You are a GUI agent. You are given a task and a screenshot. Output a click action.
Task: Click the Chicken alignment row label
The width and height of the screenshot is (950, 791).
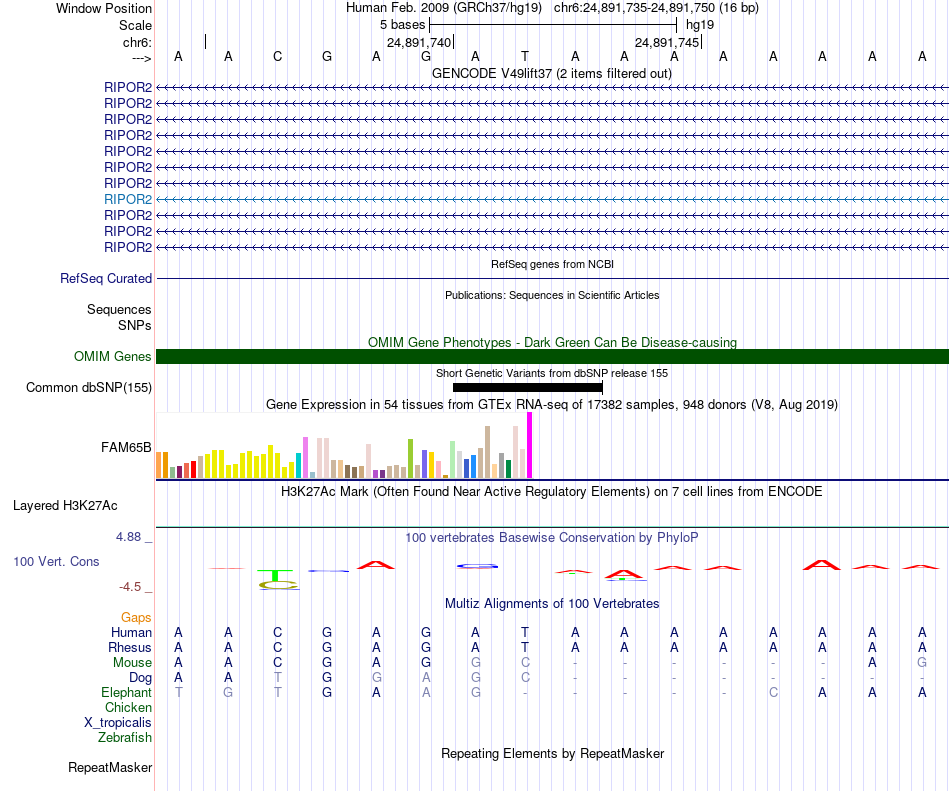pos(128,707)
